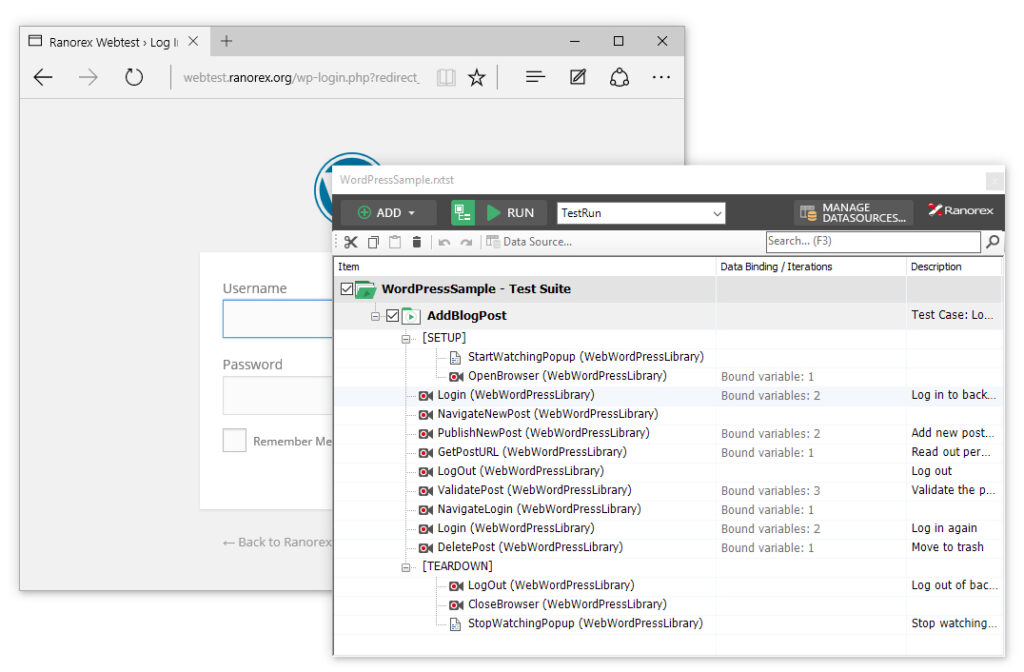The height and width of the screenshot is (672, 1024).
Task: Click green test suite view icon
Action: (x=463, y=213)
